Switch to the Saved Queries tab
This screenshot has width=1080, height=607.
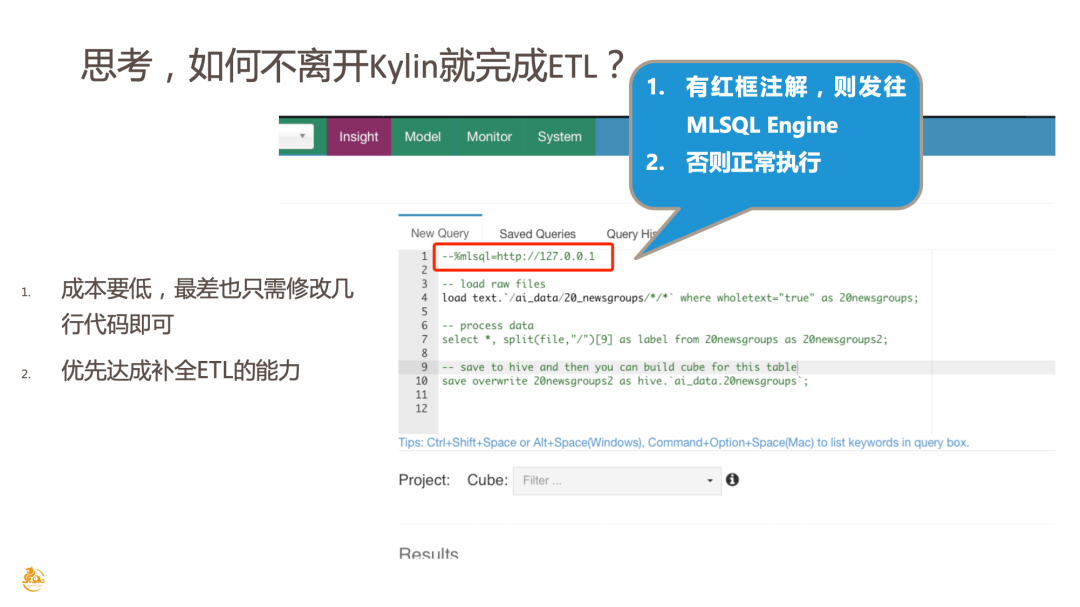[x=537, y=234]
